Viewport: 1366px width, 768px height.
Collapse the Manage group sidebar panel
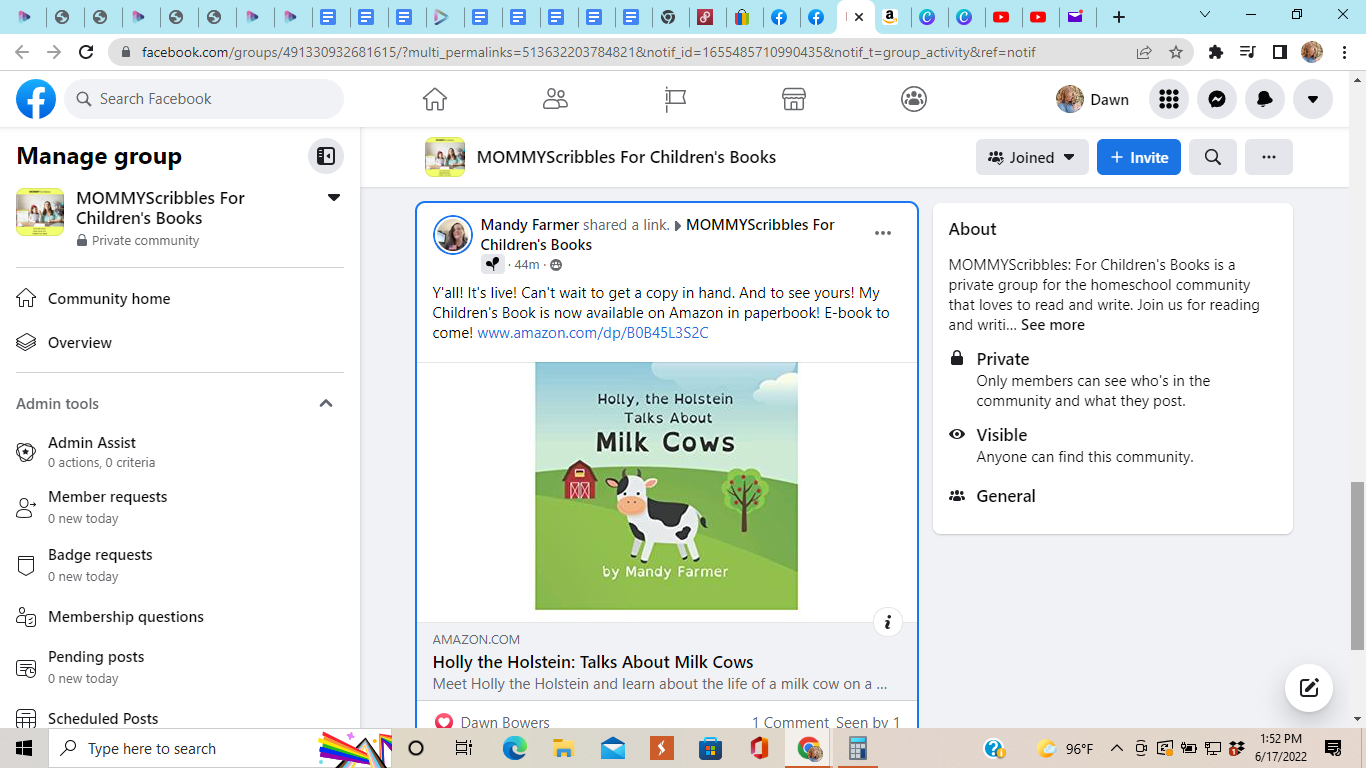click(x=326, y=156)
